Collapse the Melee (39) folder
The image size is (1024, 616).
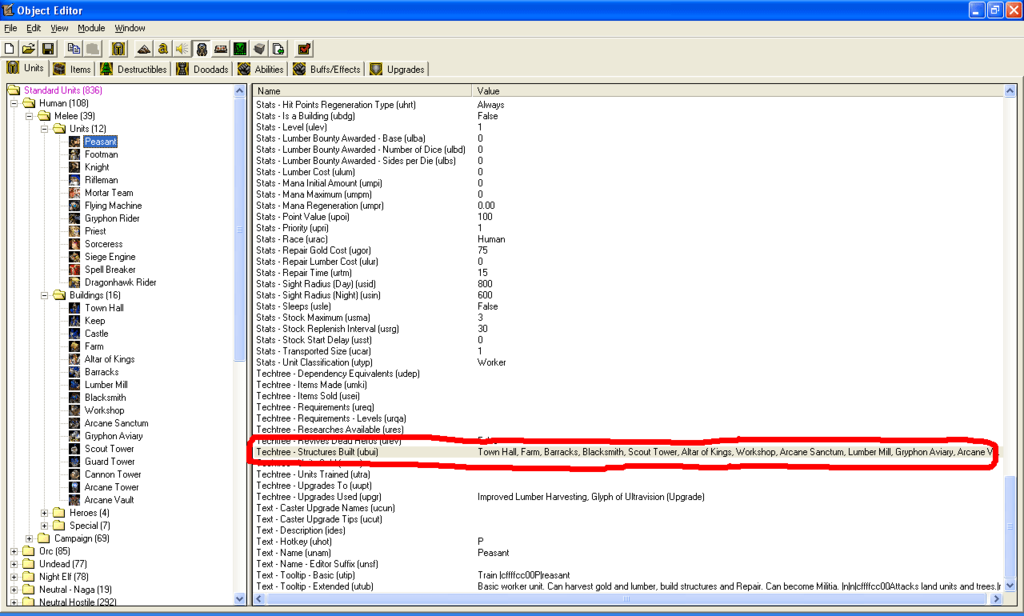[29, 116]
